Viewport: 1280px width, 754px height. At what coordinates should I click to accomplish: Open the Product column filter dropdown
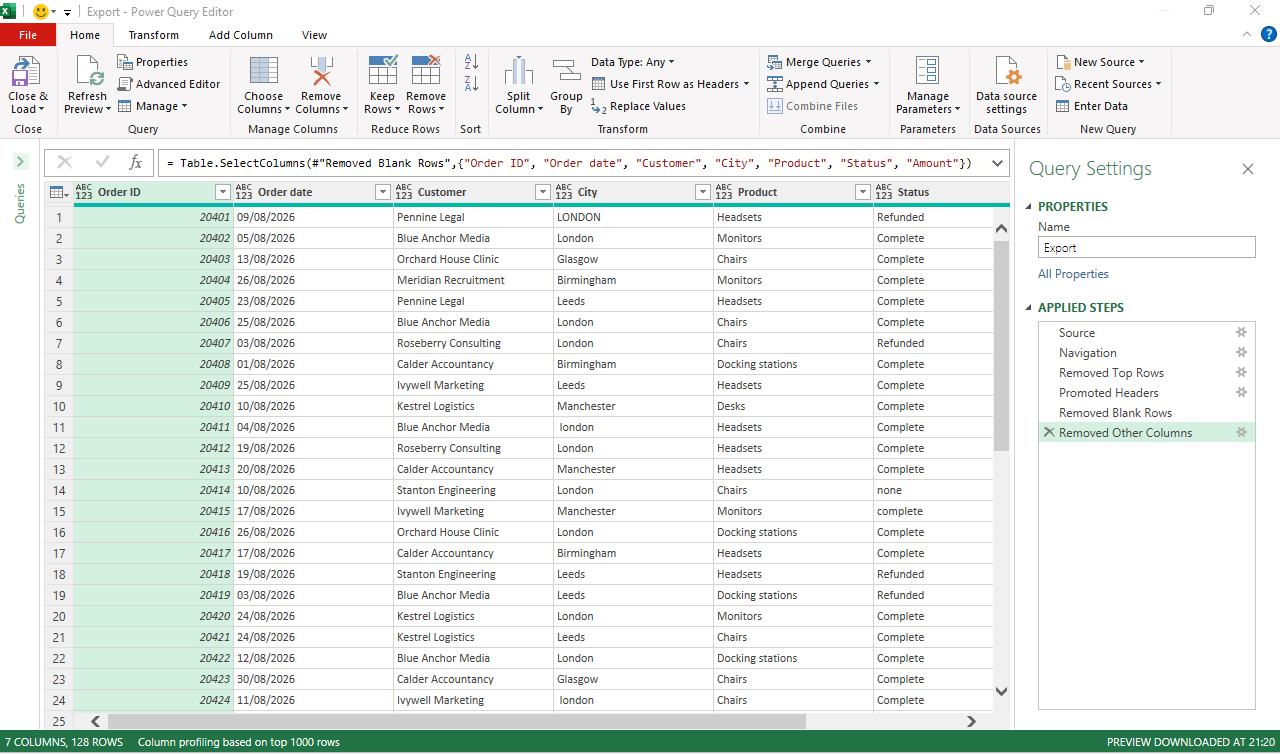(863, 192)
